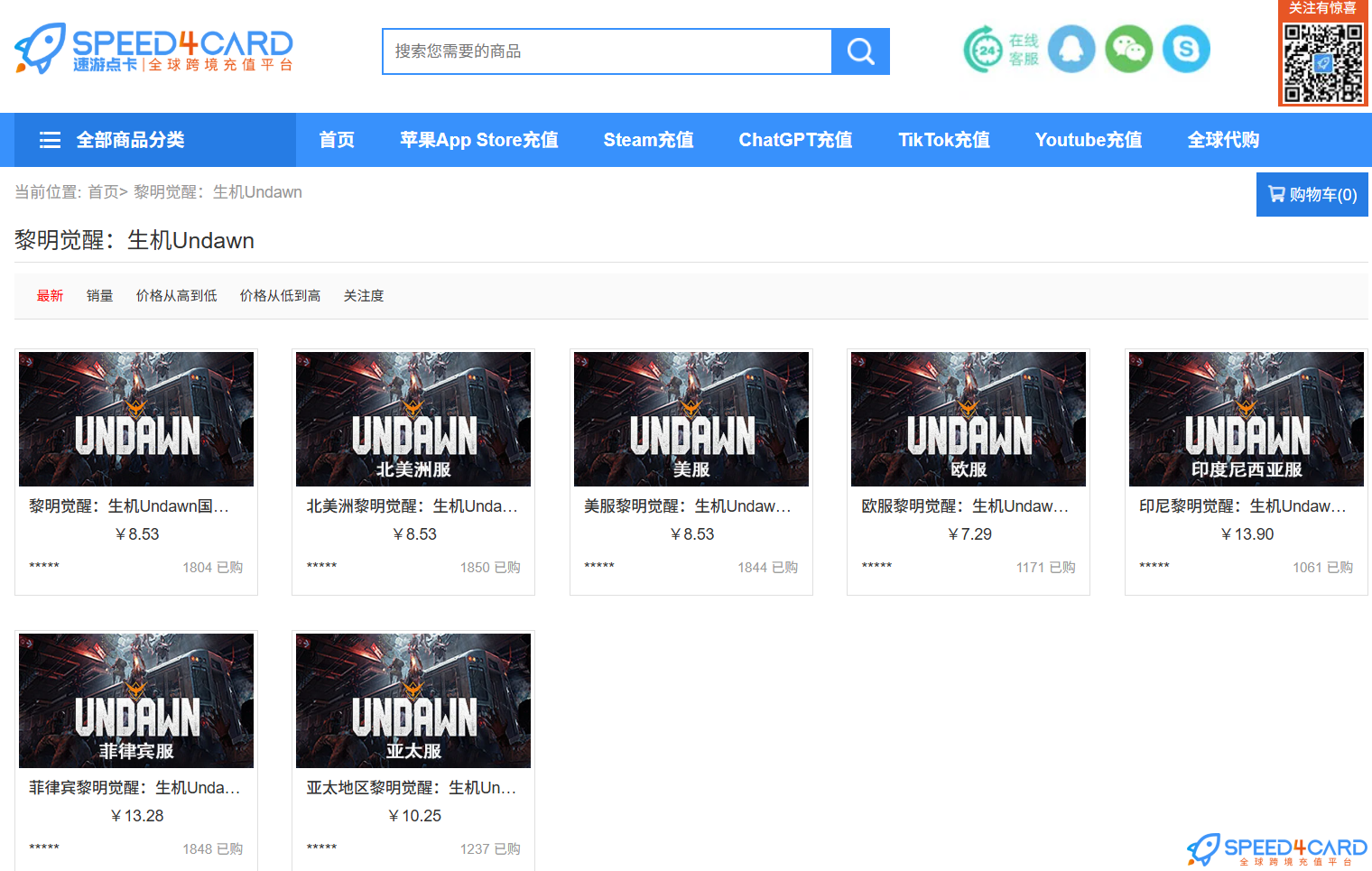
Task: Click the price ￥13.90
Action: (x=1247, y=534)
